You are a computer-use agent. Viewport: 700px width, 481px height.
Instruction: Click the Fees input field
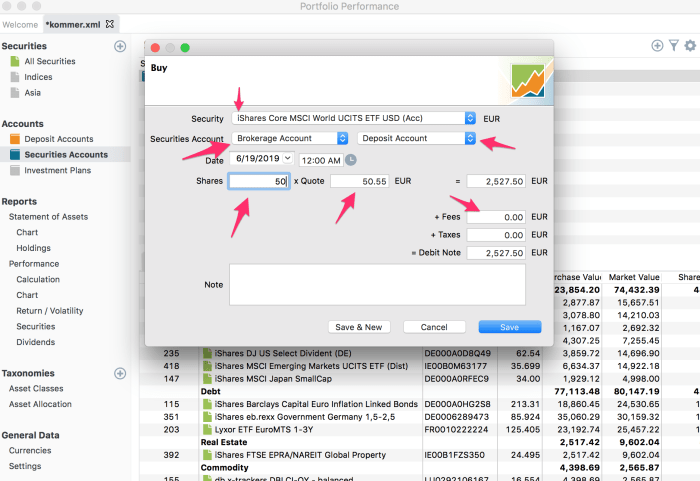point(496,217)
